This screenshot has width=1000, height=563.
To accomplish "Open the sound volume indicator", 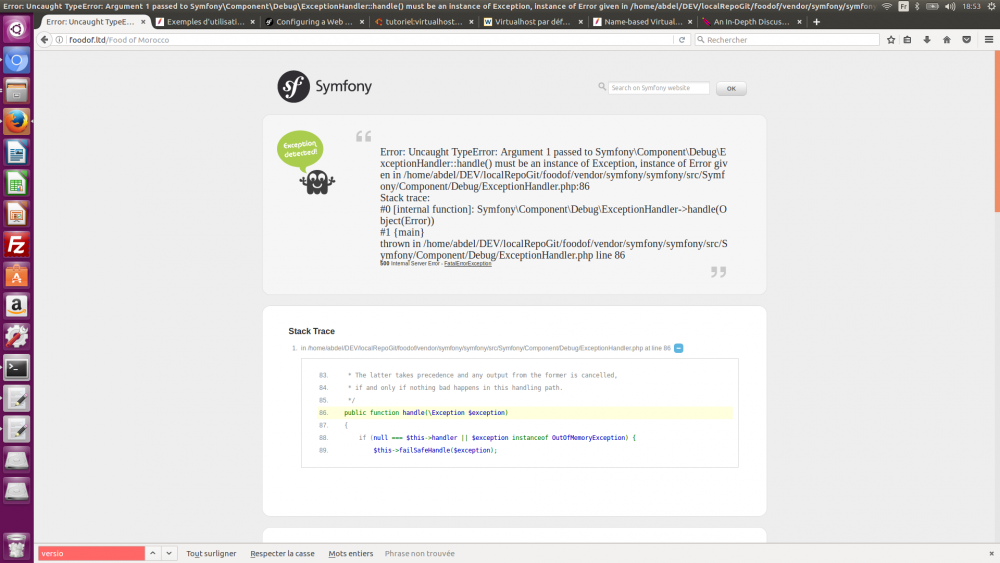I will tap(950, 6).
